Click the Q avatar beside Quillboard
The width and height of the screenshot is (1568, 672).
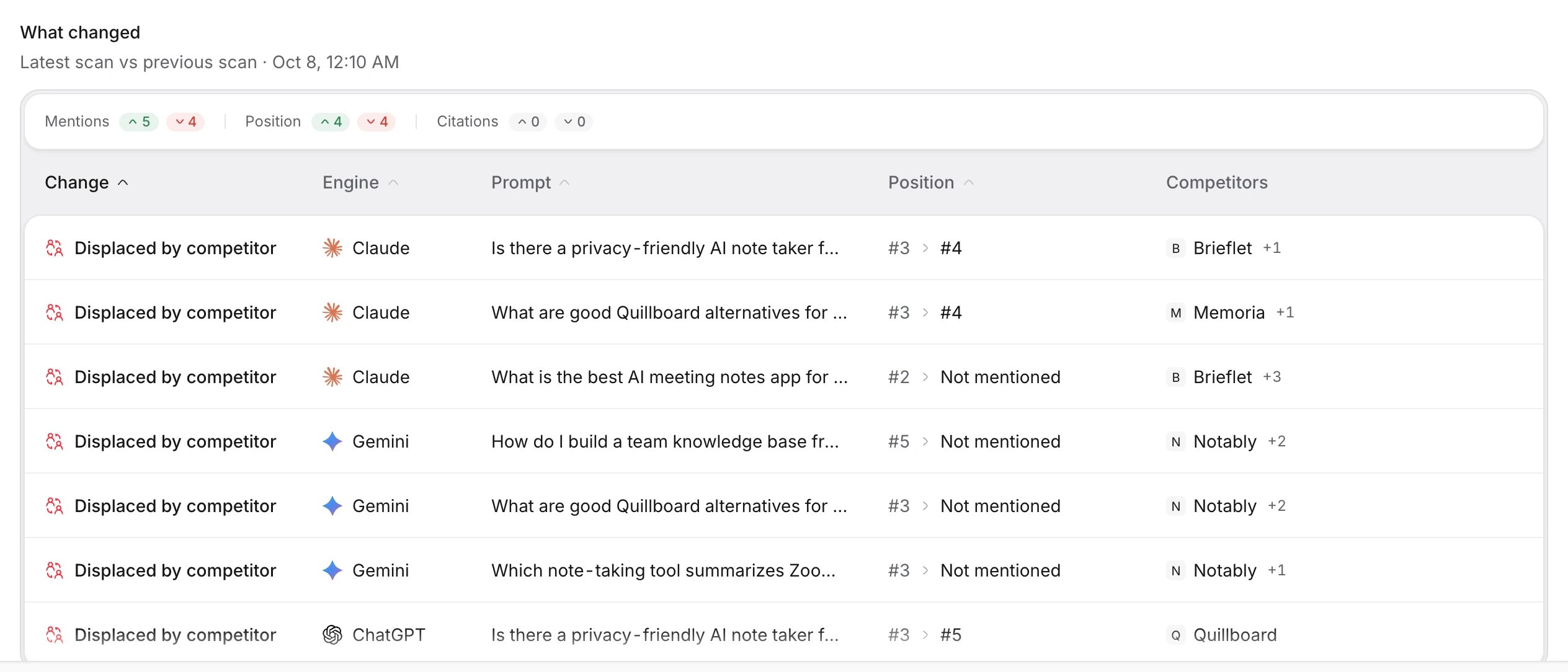click(1175, 635)
